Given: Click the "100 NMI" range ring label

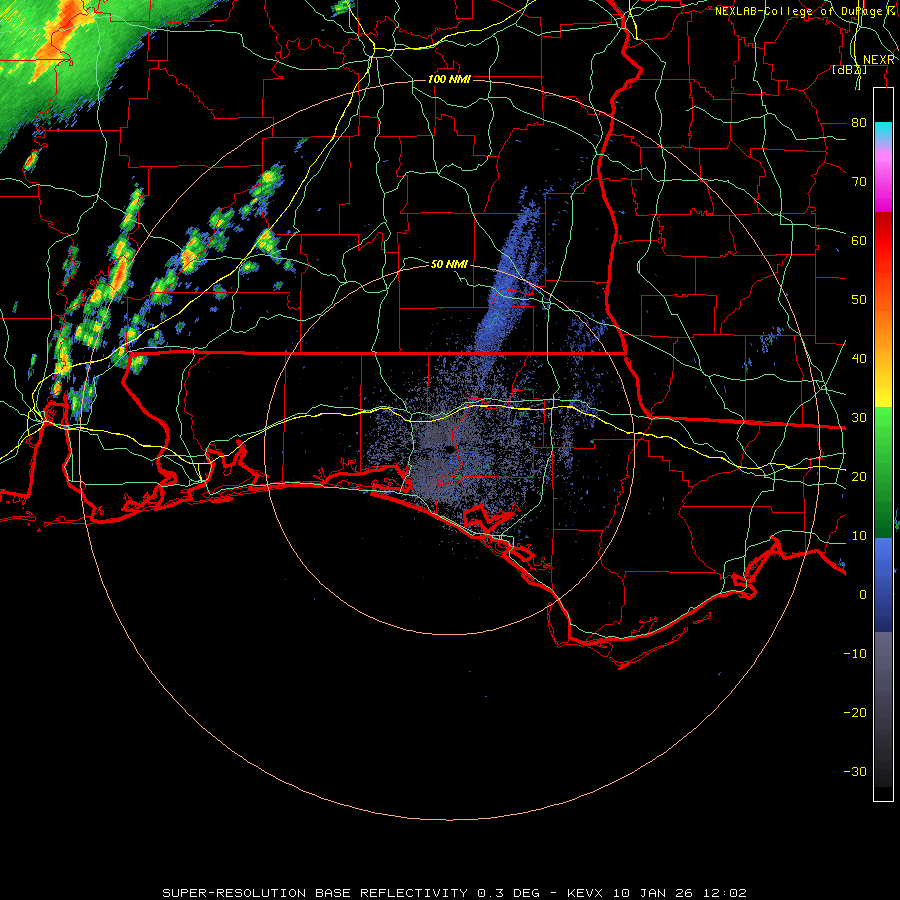Looking at the screenshot, I should 449,79.
